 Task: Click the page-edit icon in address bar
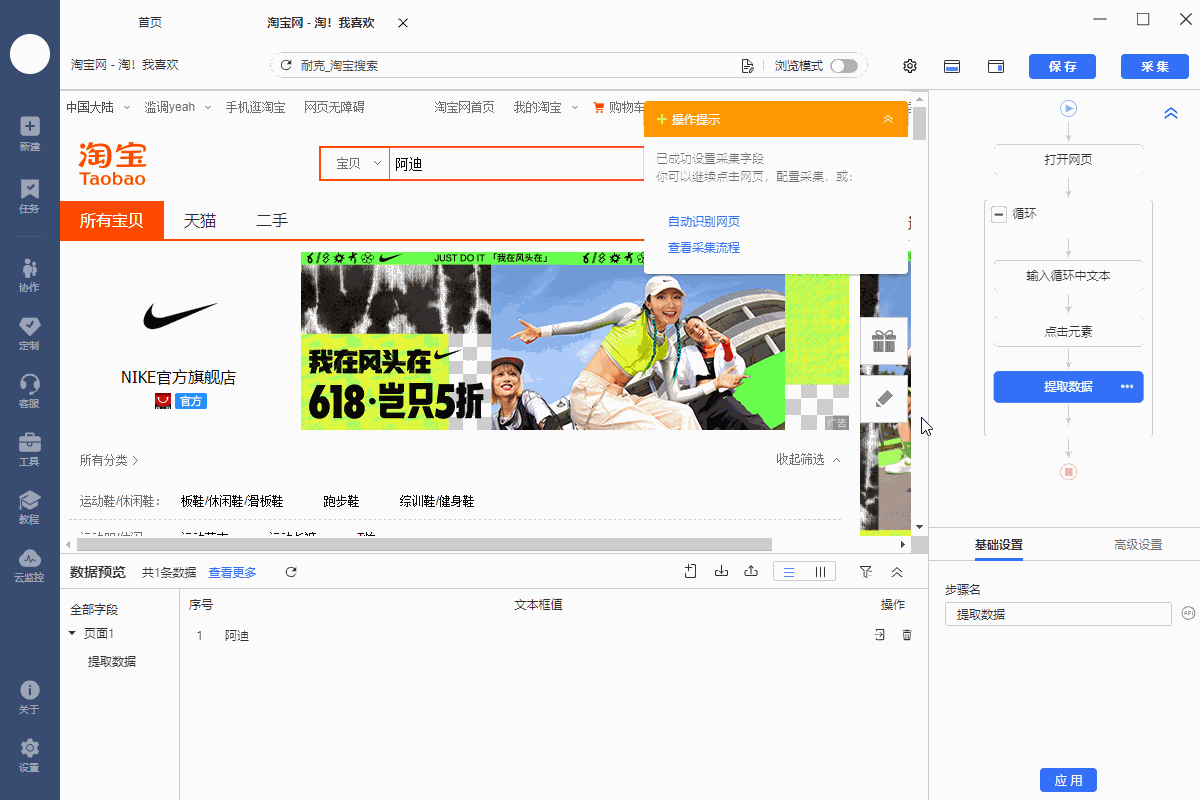747,66
